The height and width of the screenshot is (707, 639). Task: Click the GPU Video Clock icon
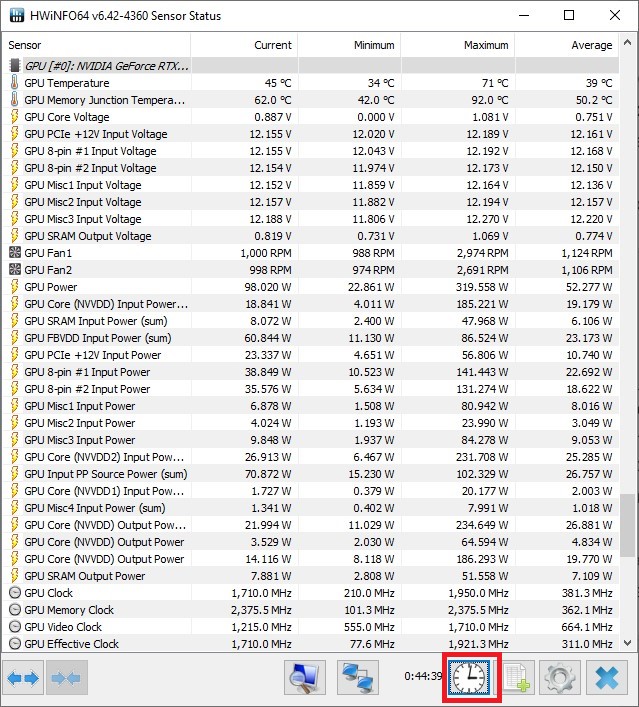click(15, 627)
